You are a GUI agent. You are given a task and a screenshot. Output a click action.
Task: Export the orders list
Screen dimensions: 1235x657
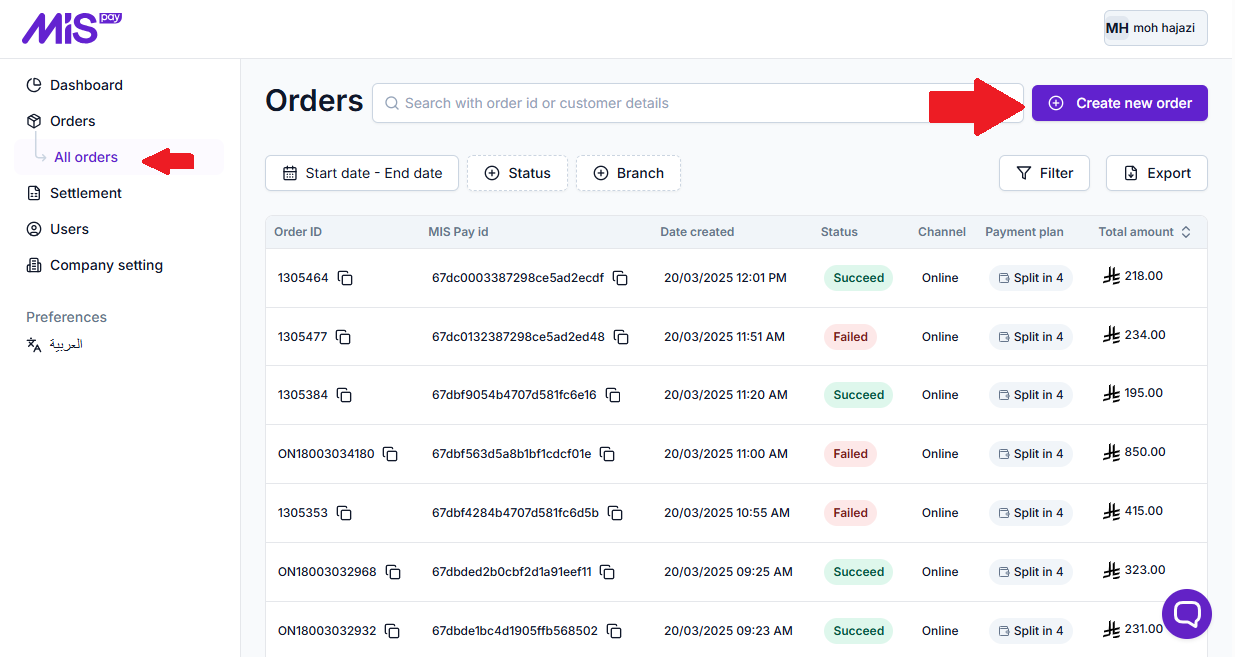(1157, 173)
